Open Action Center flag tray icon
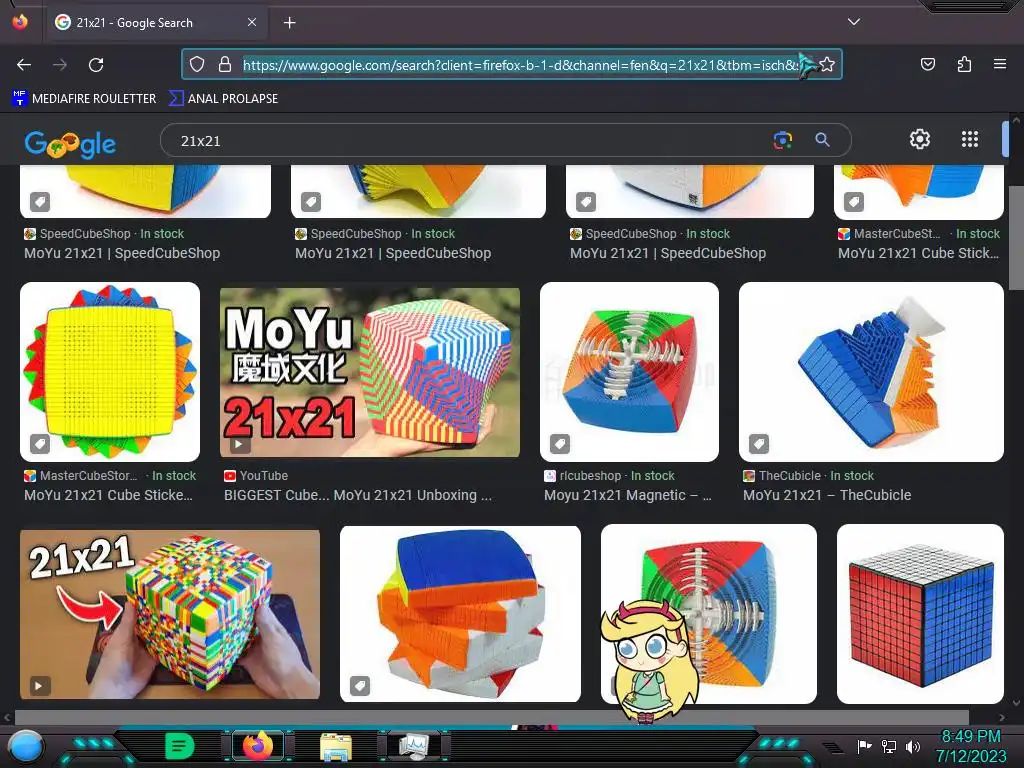1024x768 pixels. coord(864,746)
